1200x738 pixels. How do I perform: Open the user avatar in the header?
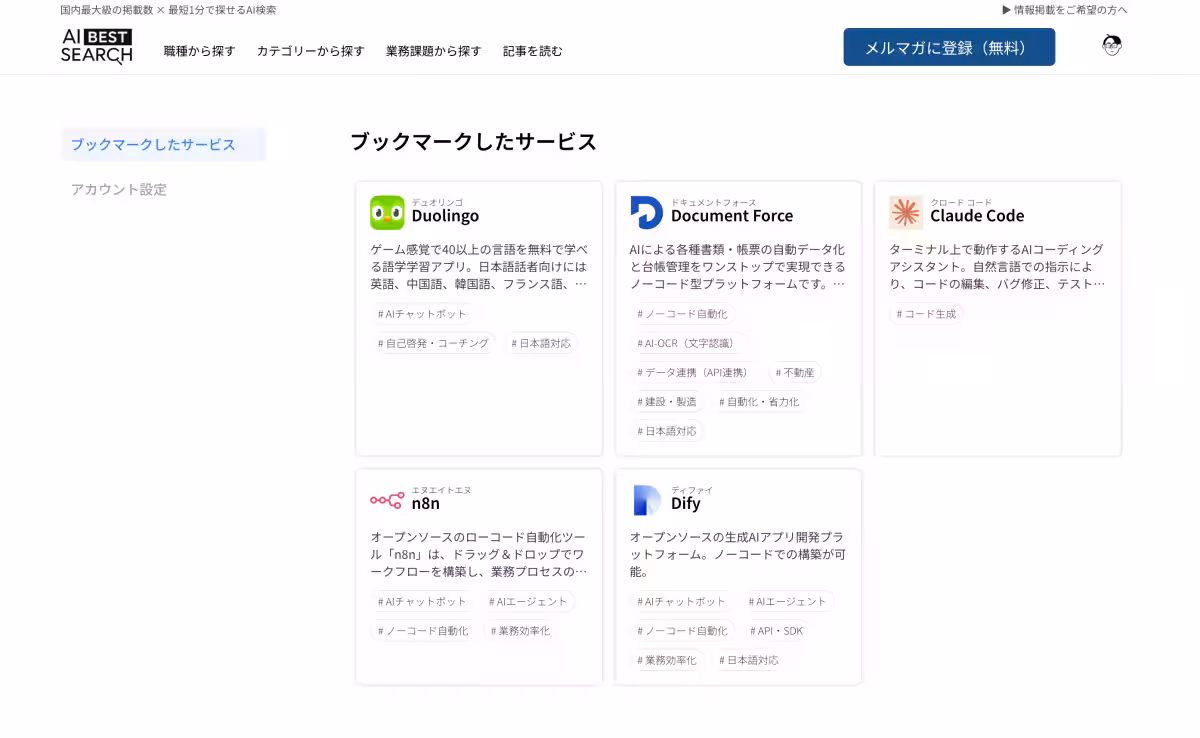tap(1110, 45)
